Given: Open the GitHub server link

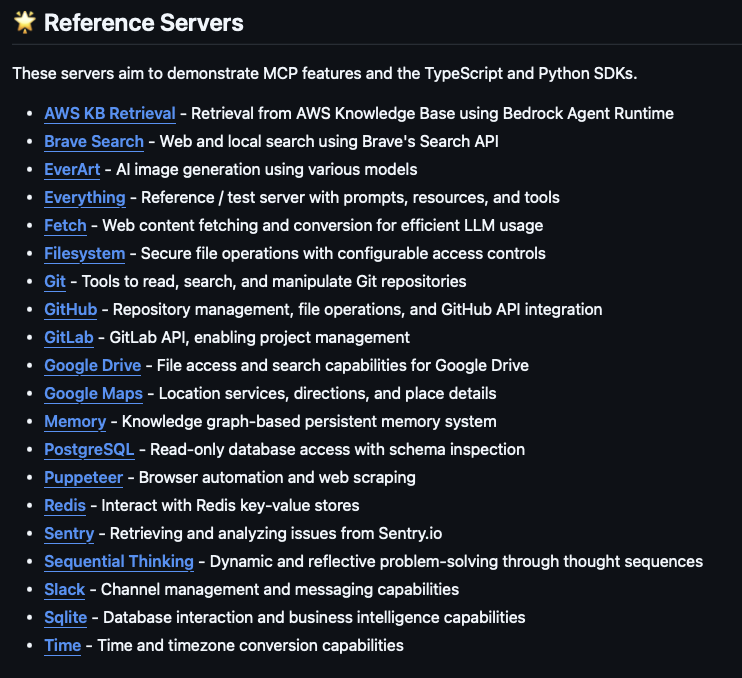Looking at the screenshot, I should [71, 309].
